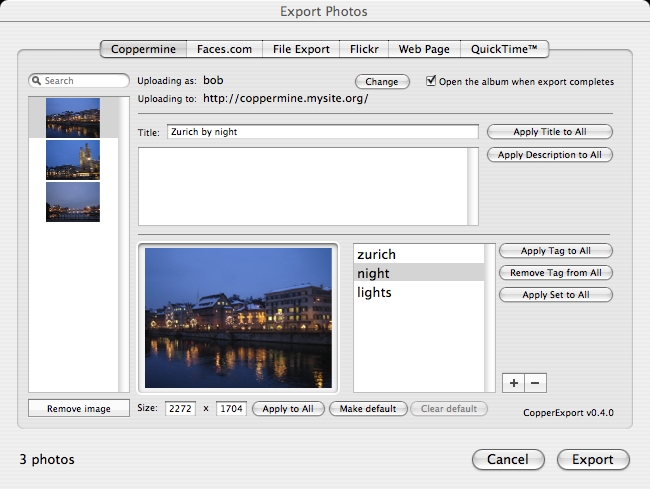Image resolution: width=650 pixels, height=489 pixels.
Task: Click Remove Tag from All button
Action: tap(554, 273)
